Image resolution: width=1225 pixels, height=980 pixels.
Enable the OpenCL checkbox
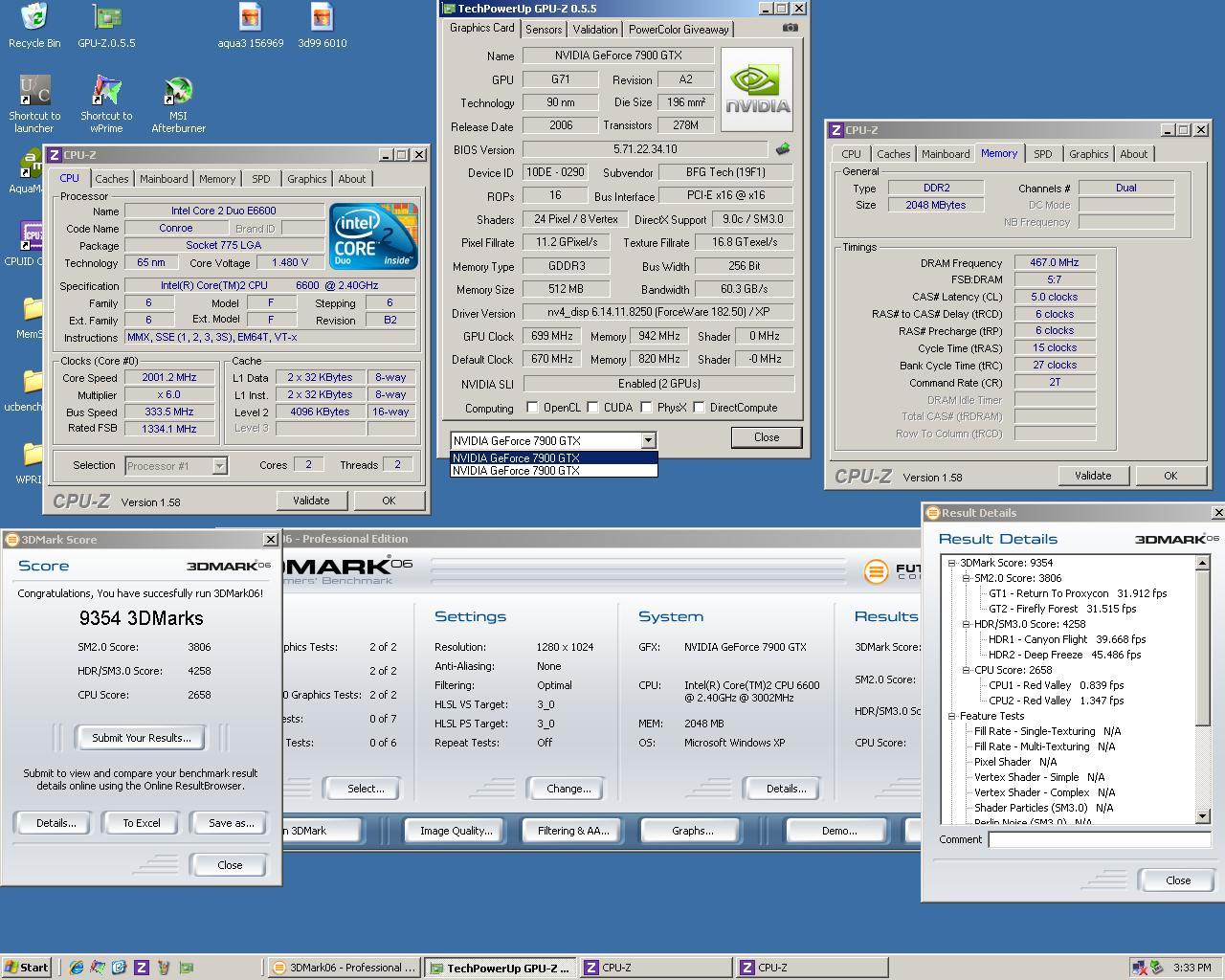pyautogui.click(x=532, y=408)
